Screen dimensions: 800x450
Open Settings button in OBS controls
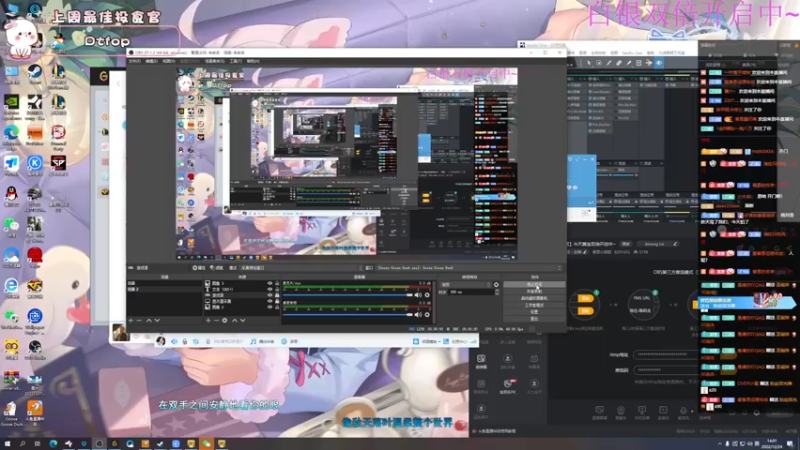(534, 312)
